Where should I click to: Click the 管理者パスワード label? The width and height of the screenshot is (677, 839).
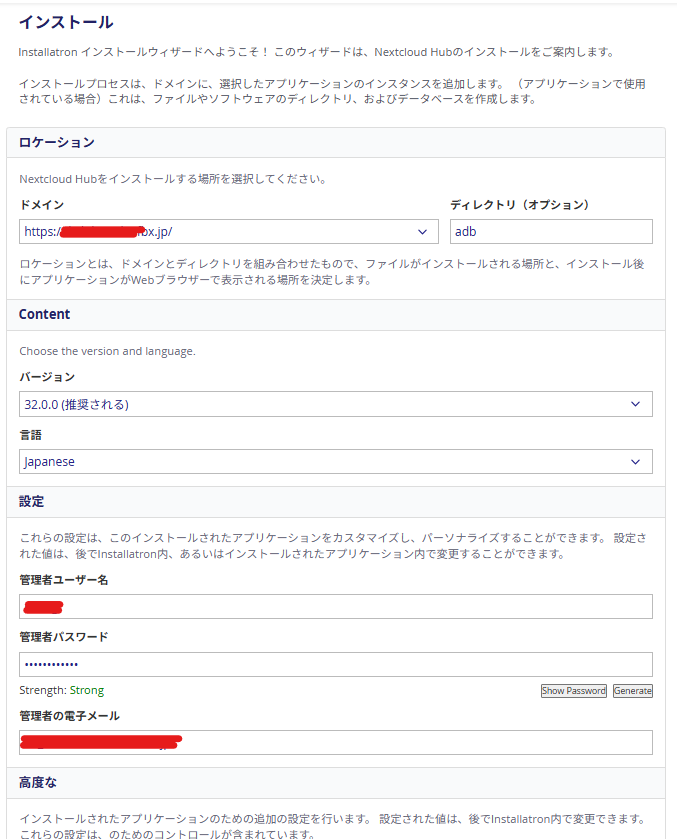point(64,637)
